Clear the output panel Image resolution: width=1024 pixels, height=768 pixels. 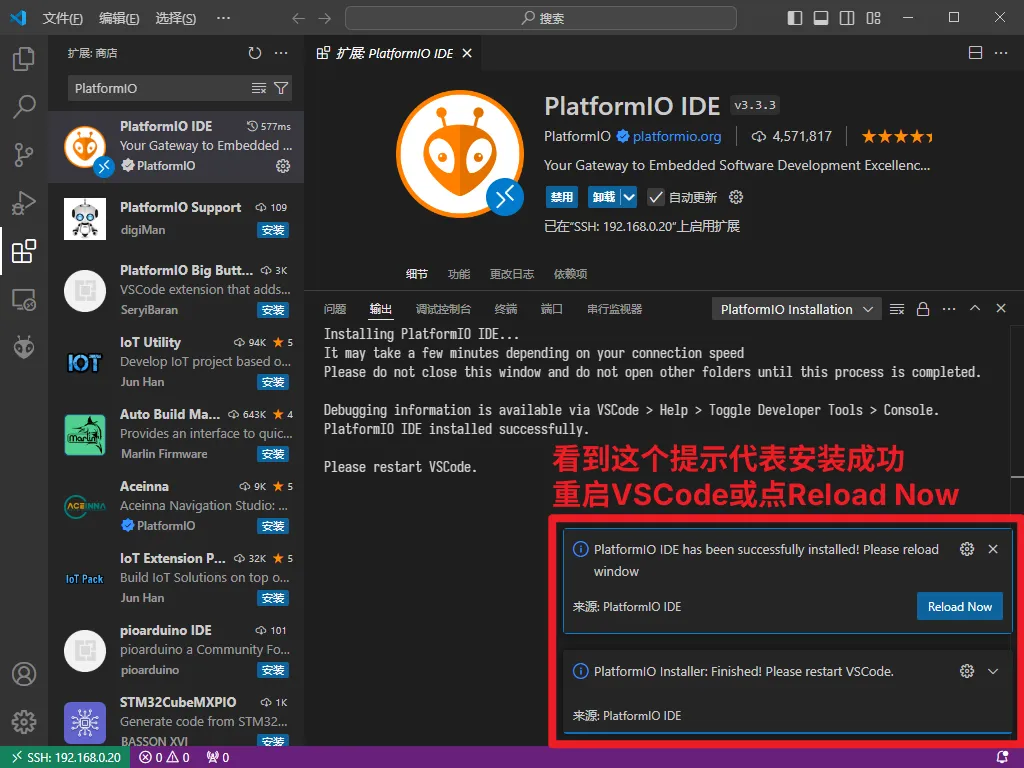[897, 309]
